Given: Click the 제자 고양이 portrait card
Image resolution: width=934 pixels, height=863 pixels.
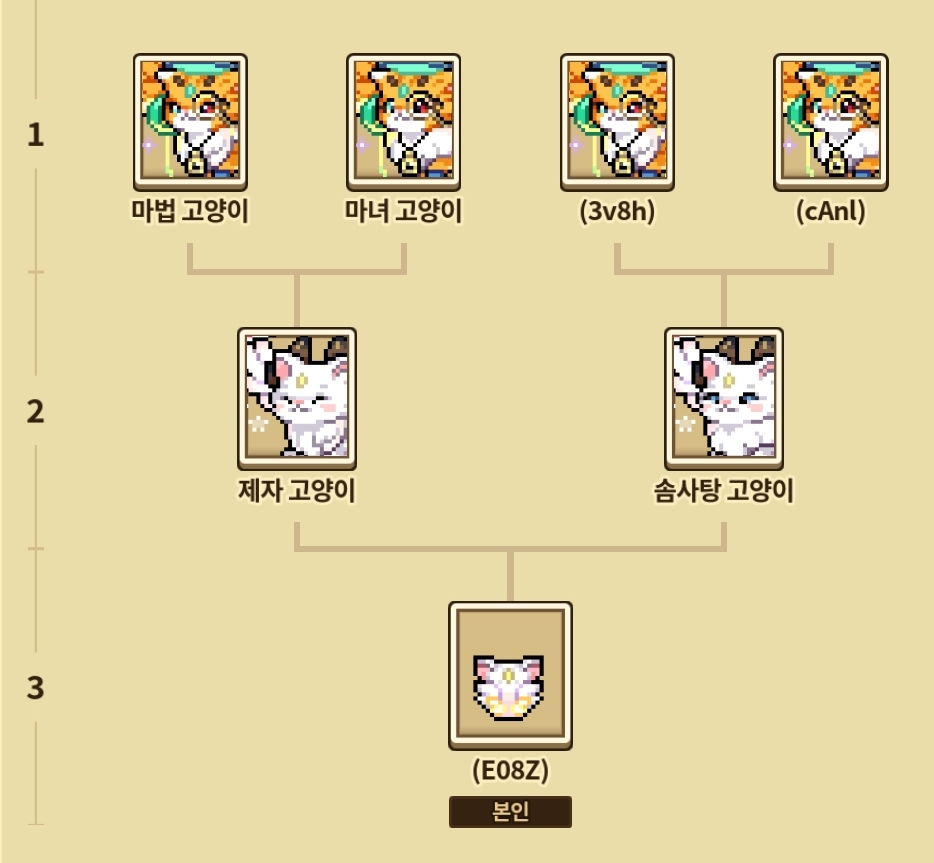Looking at the screenshot, I should click(297, 398).
